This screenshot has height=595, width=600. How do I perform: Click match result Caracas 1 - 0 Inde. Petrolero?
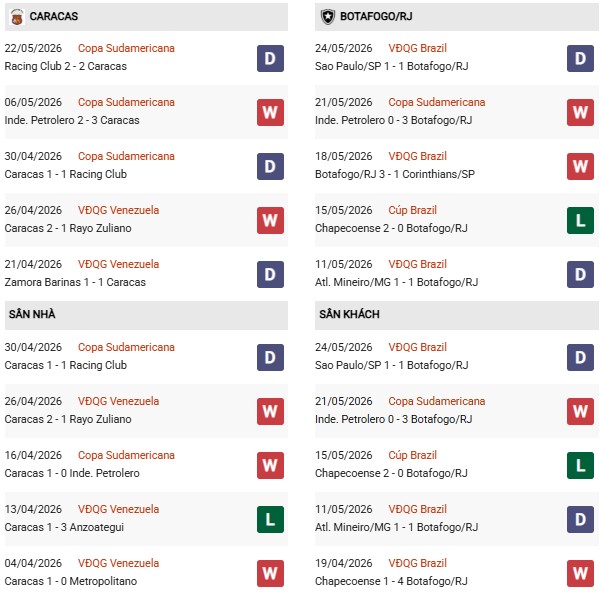(x=72, y=473)
